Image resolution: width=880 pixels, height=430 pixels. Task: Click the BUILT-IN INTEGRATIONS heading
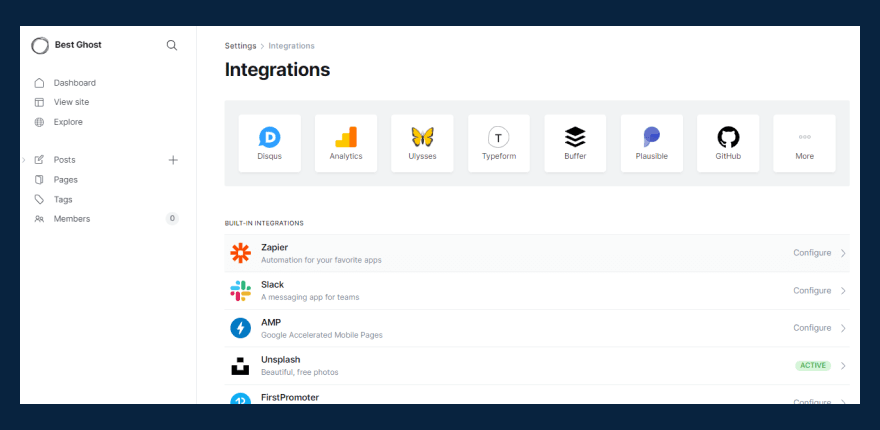264,223
